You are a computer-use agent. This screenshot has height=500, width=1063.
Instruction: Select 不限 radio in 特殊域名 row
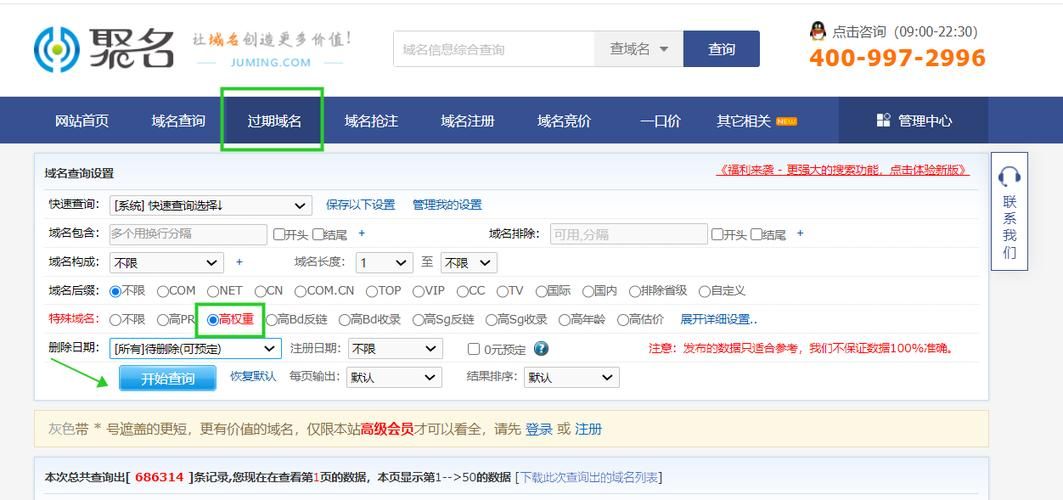(115, 320)
